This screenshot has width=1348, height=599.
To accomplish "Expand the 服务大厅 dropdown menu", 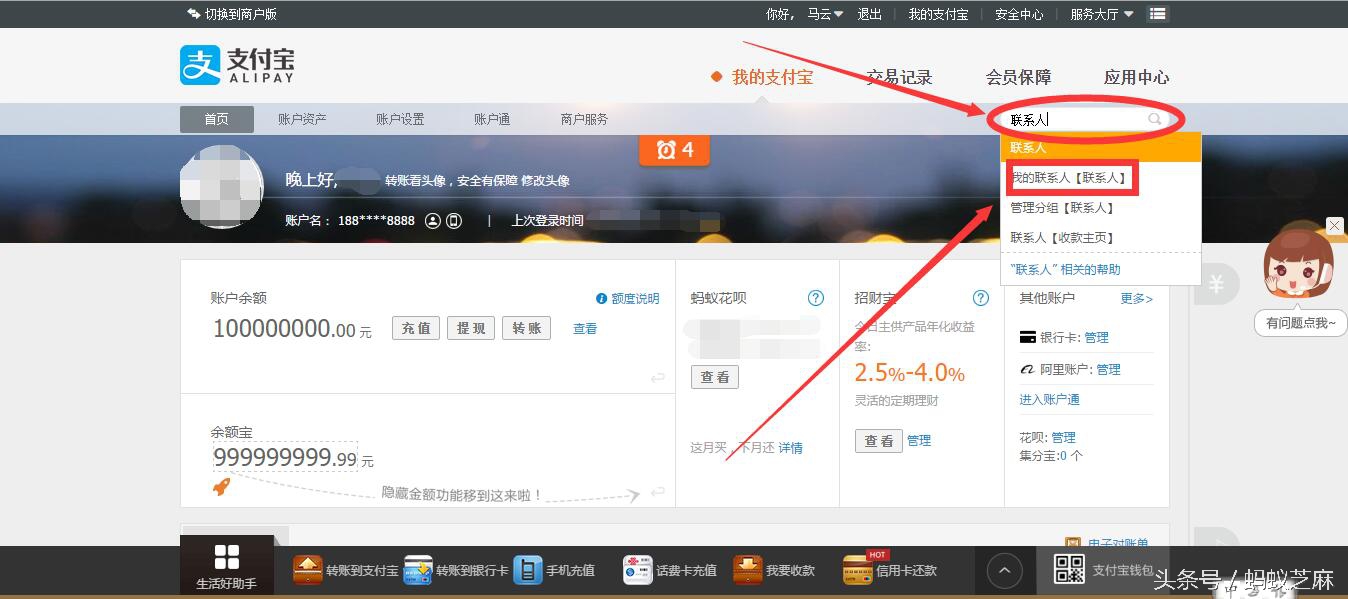I will click(1100, 14).
